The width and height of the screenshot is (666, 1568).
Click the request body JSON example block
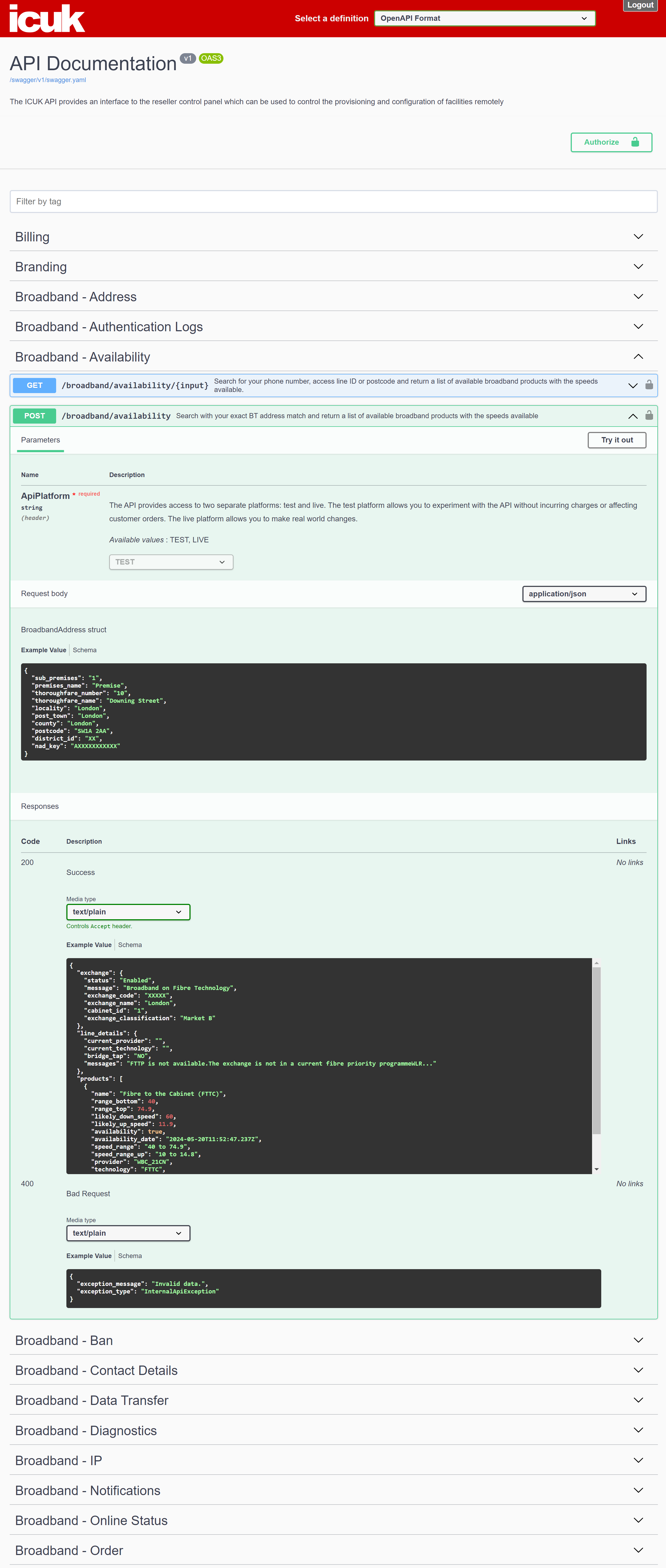(x=333, y=712)
